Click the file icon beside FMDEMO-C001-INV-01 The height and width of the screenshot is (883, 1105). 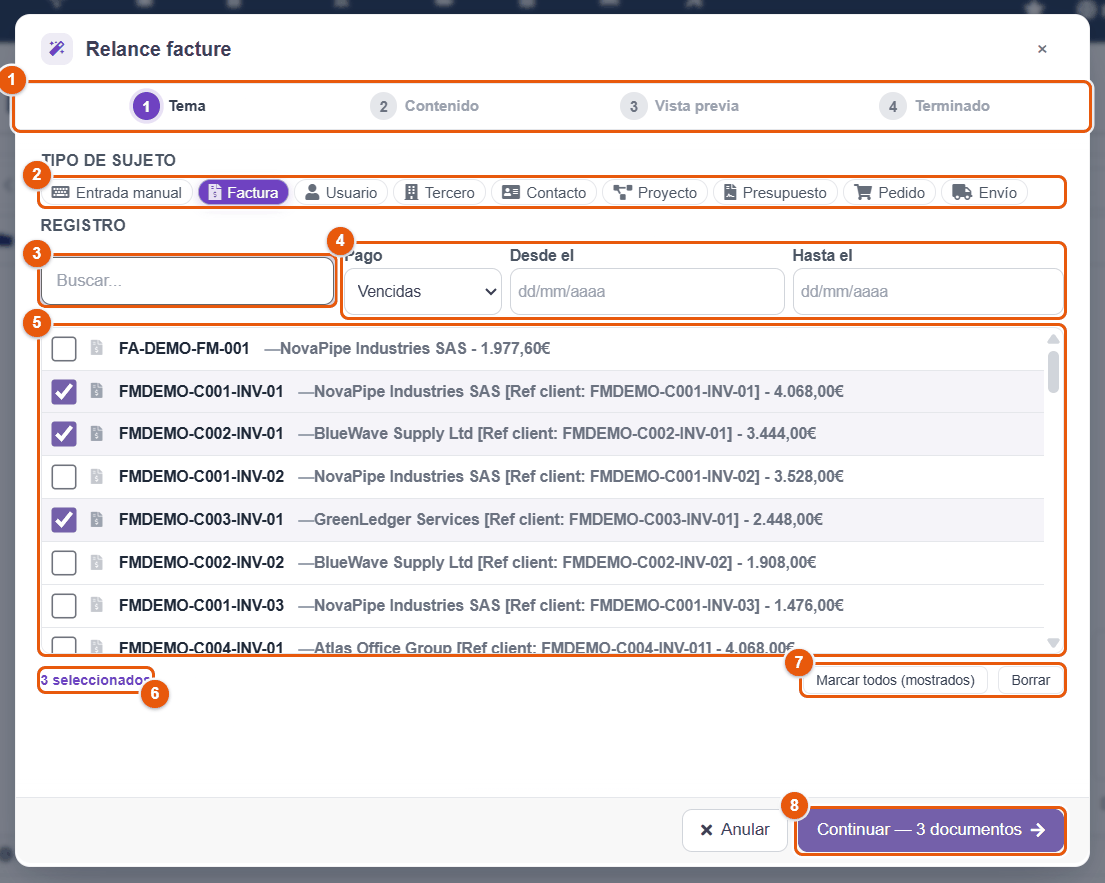(97, 391)
